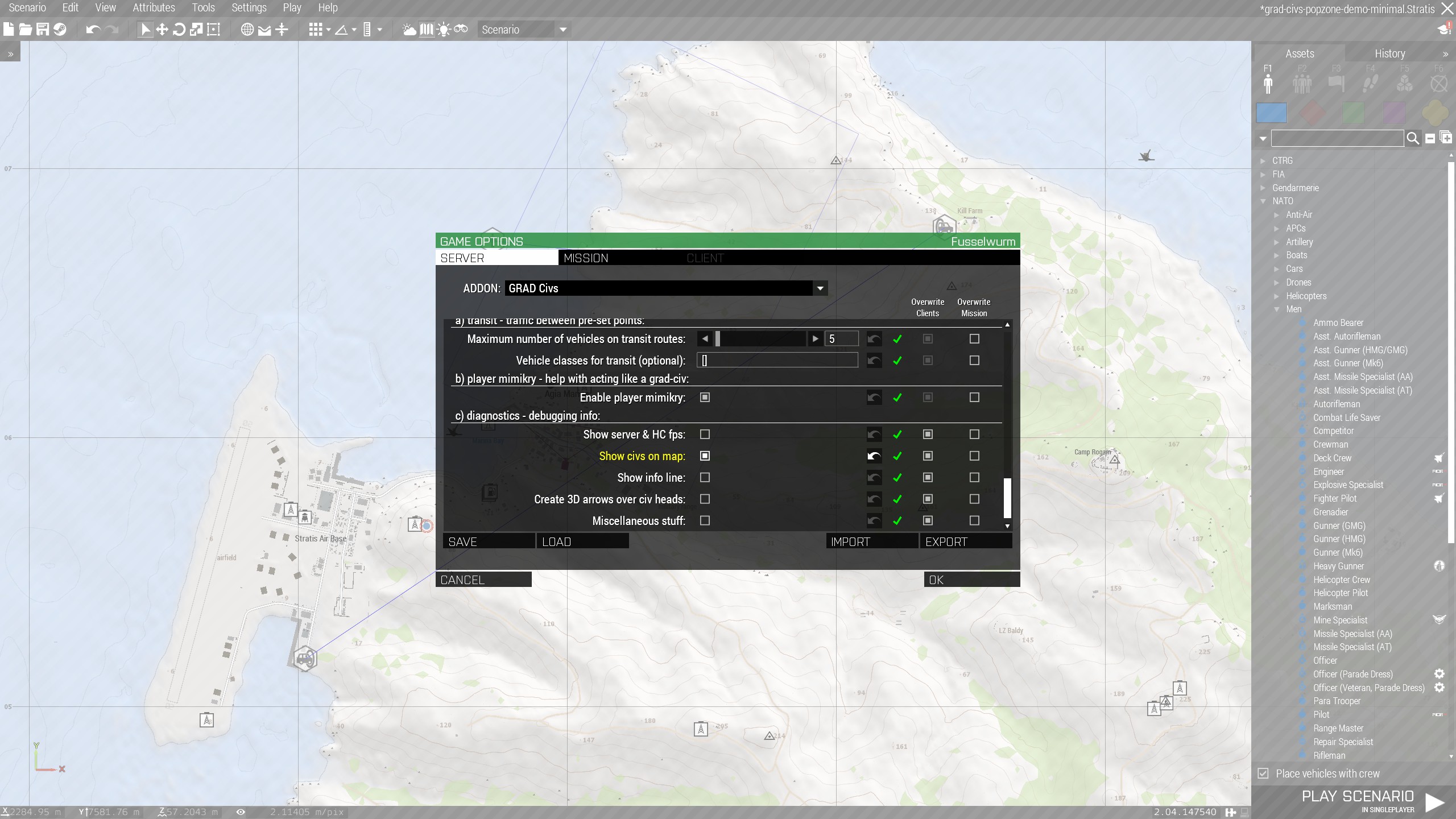Enable the Show server & HC fps checkbox
The width and height of the screenshot is (1456, 819).
coord(705,435)
